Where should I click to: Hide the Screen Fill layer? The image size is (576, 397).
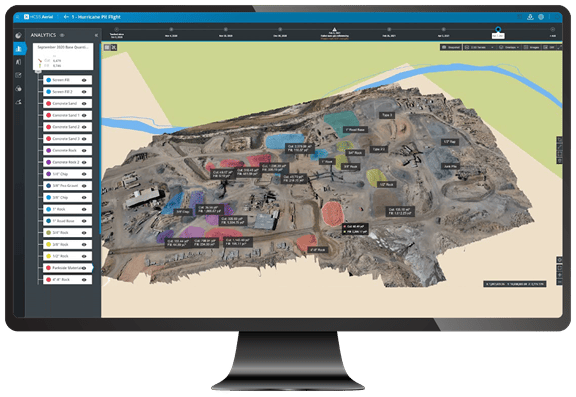(x=84, y=80)
